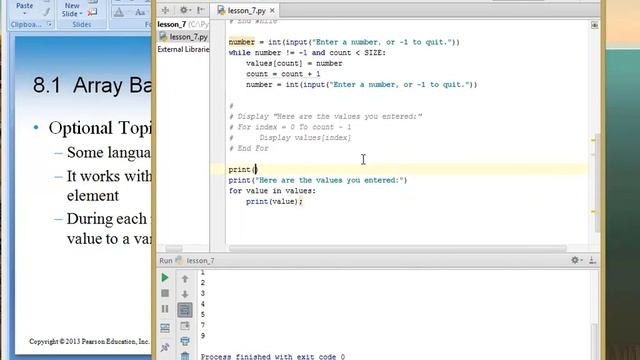Click 'count = count + 1' code line
640x360 pixels.
(283, 74)
